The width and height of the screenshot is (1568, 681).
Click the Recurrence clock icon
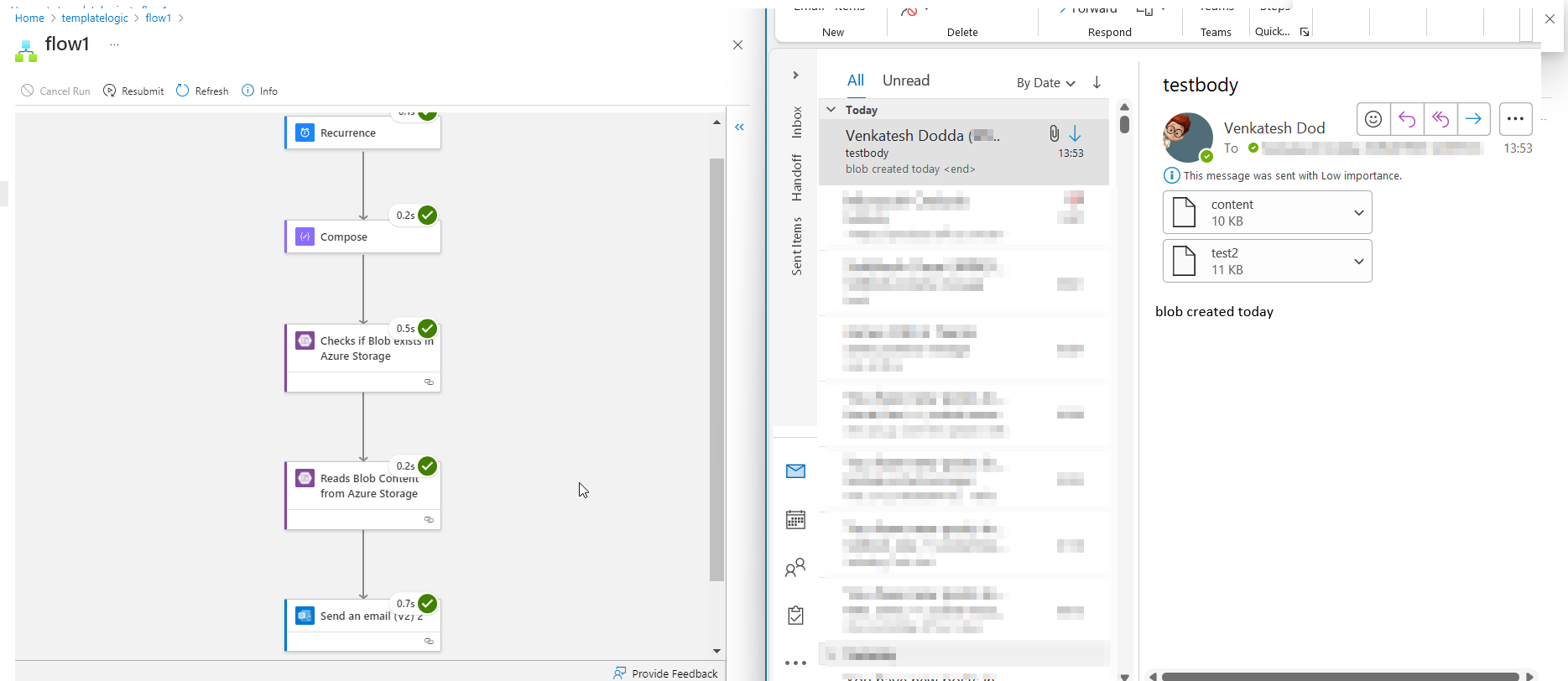point(305,133)
